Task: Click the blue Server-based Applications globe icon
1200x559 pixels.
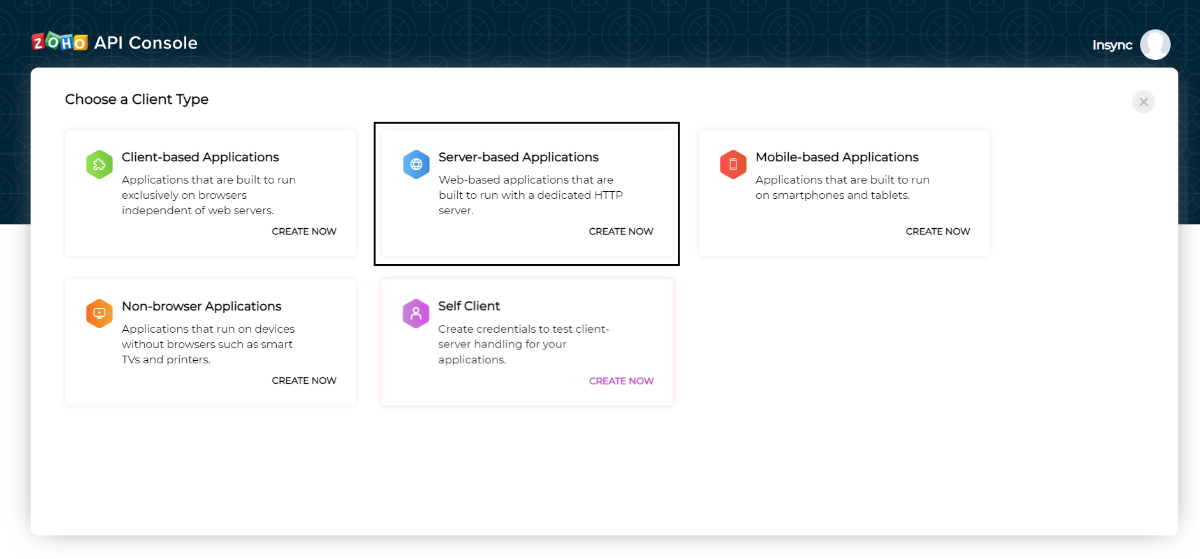Action: pyautogui.click(x=416, y=165)
